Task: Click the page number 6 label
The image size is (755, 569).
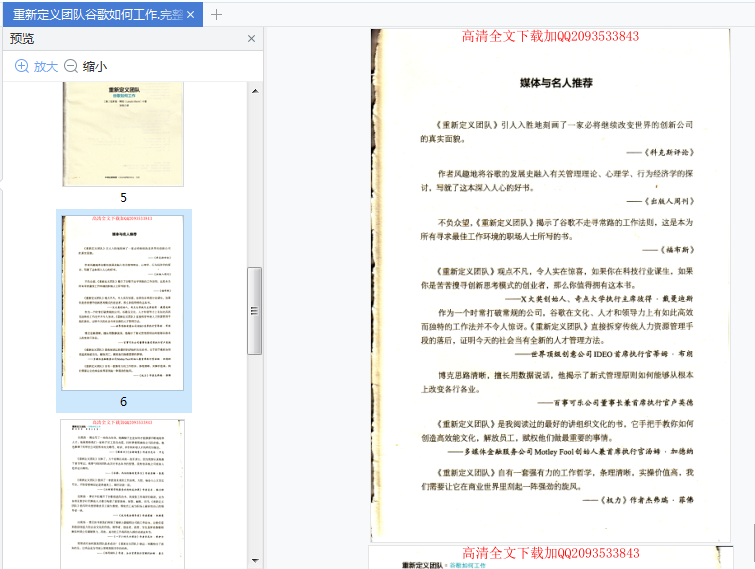Action: (123, 401)
